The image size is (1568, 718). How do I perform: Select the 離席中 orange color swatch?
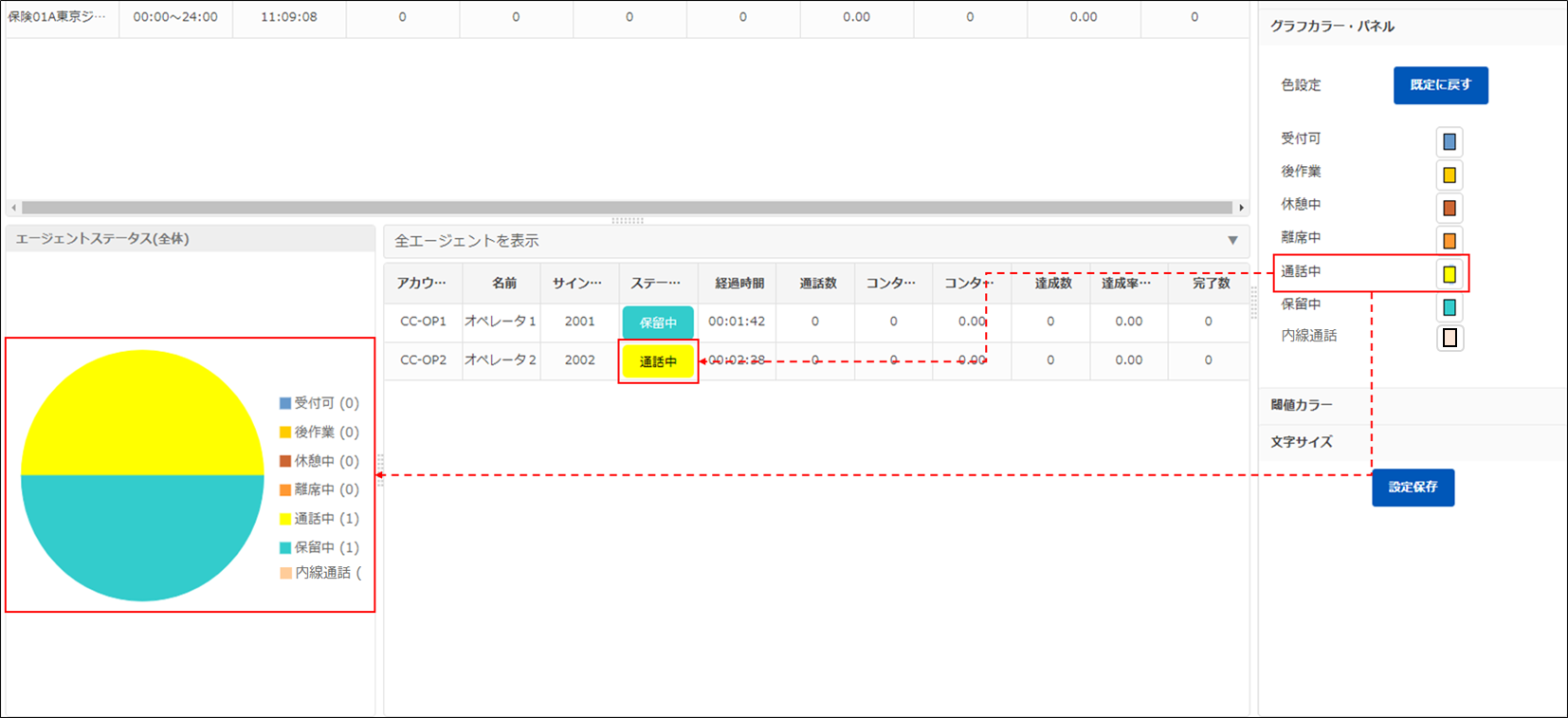[x=1449, y=241]
